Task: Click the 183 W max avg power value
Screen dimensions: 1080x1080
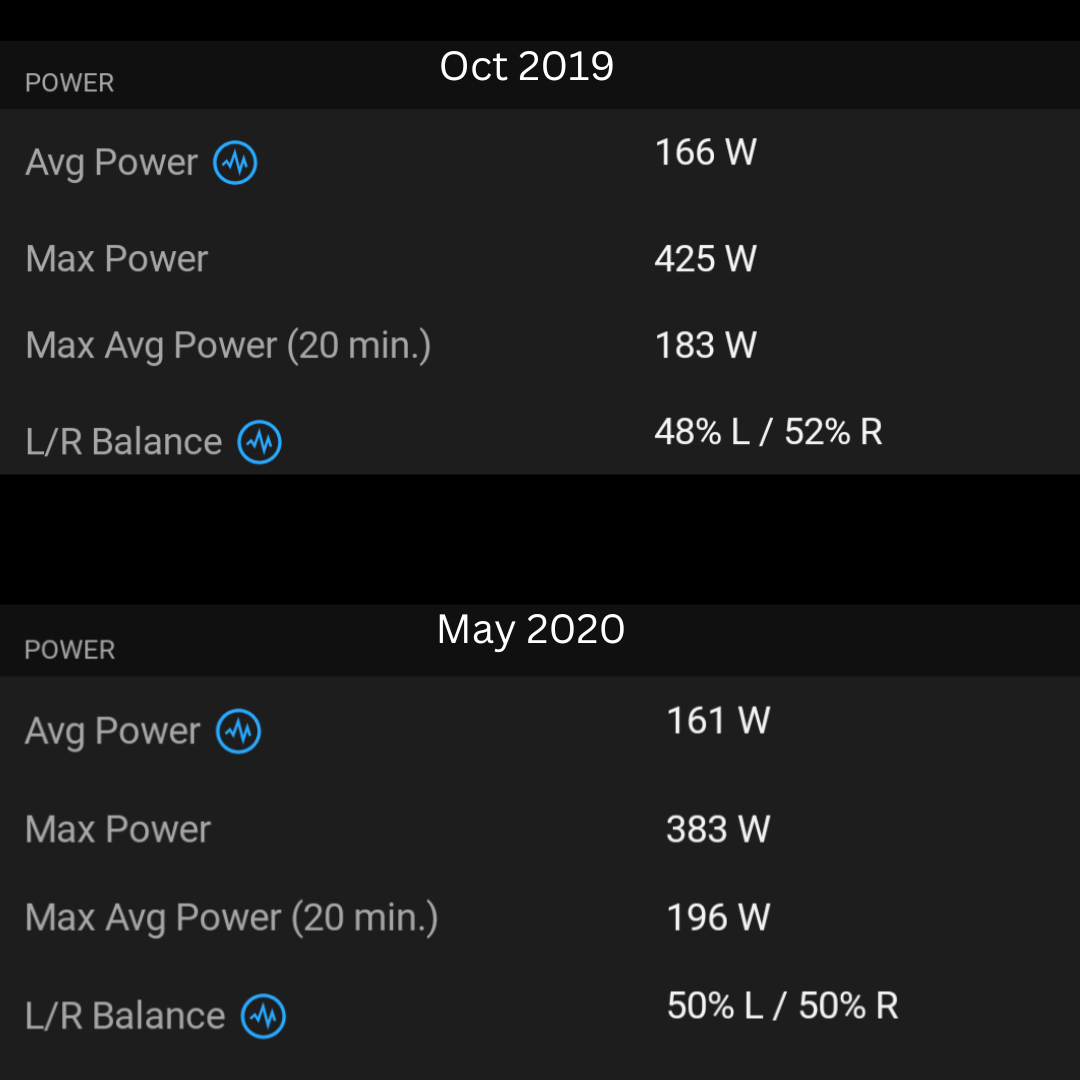Action: point(705,346)
